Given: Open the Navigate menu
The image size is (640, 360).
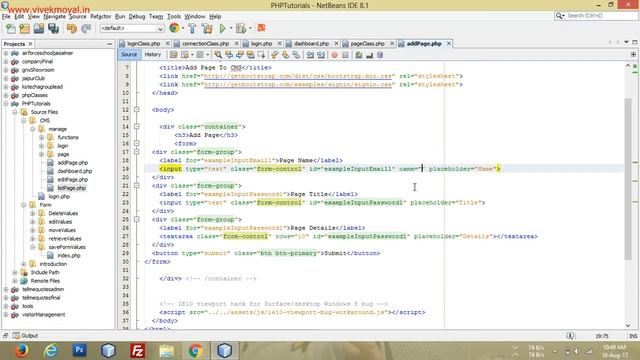Looking at the screenshot, I should click(x=54, y=16).
